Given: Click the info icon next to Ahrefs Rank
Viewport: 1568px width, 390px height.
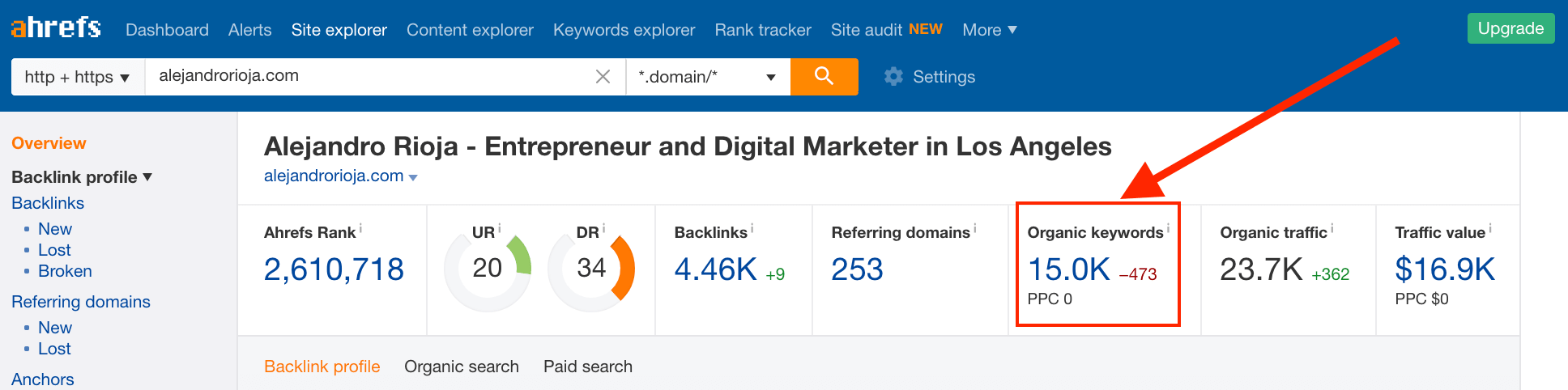Looking at the screenshot, I should coord(360,229).
